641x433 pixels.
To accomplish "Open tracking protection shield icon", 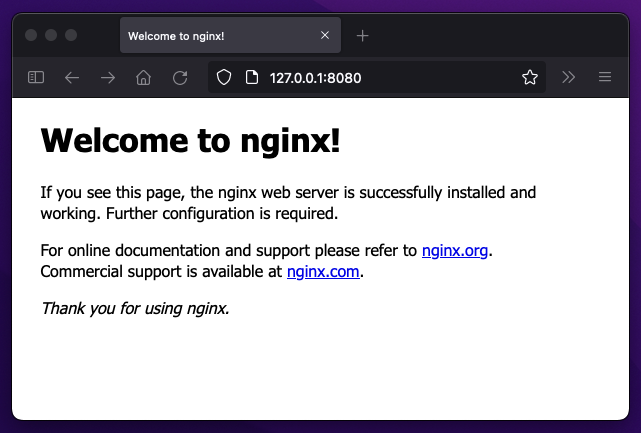I will (224, 77).
